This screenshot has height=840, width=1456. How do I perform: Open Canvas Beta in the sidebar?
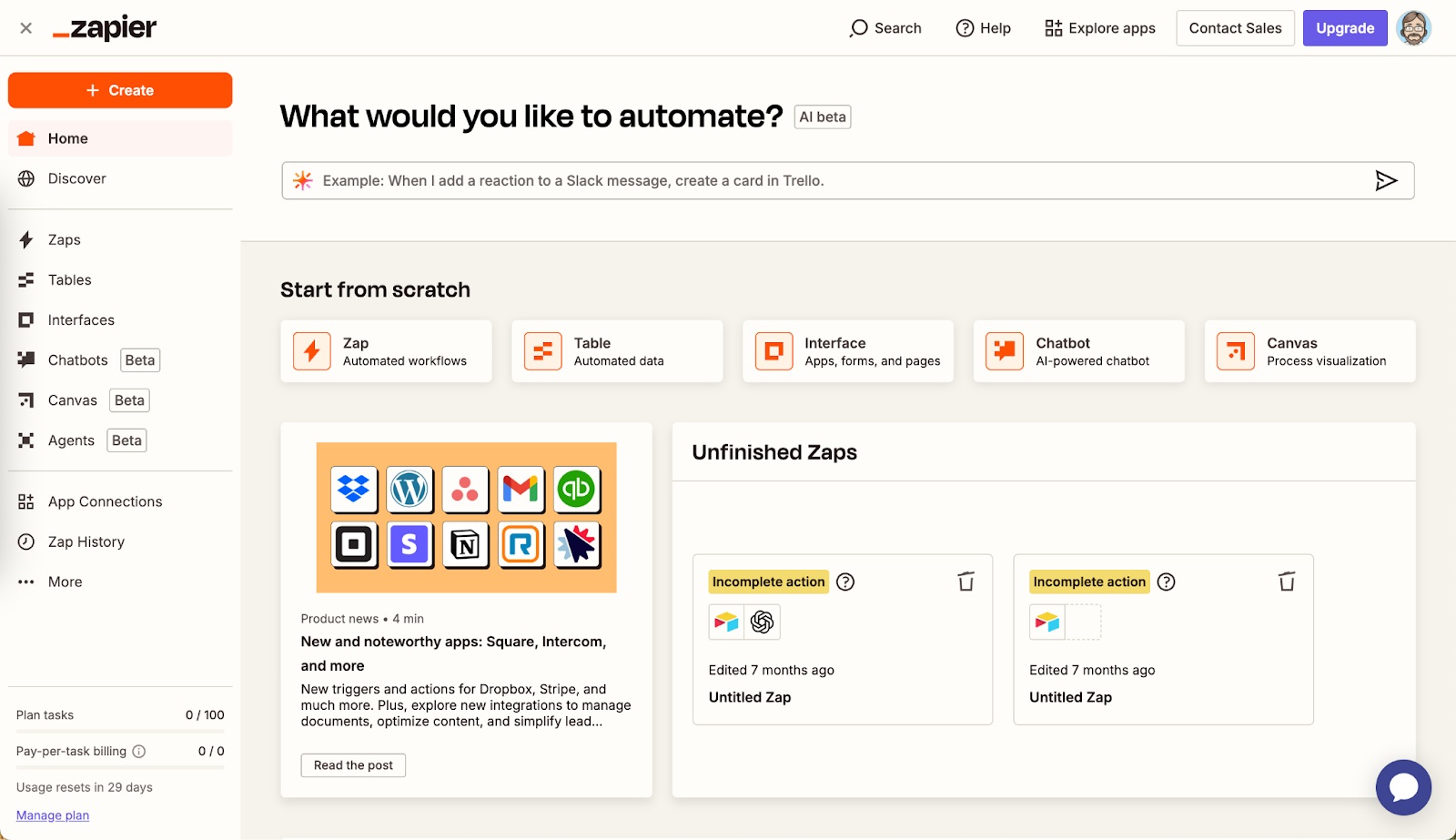120,400
